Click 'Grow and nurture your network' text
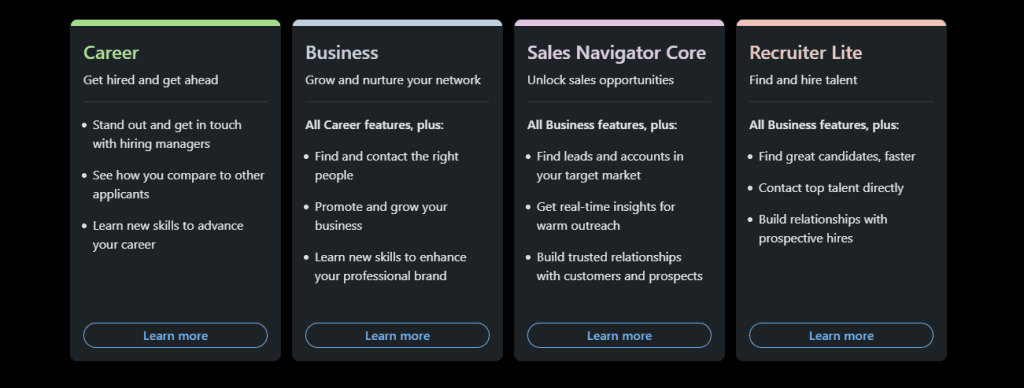The height and width of the screenshot is (388, 1024). tap(393, 80)
